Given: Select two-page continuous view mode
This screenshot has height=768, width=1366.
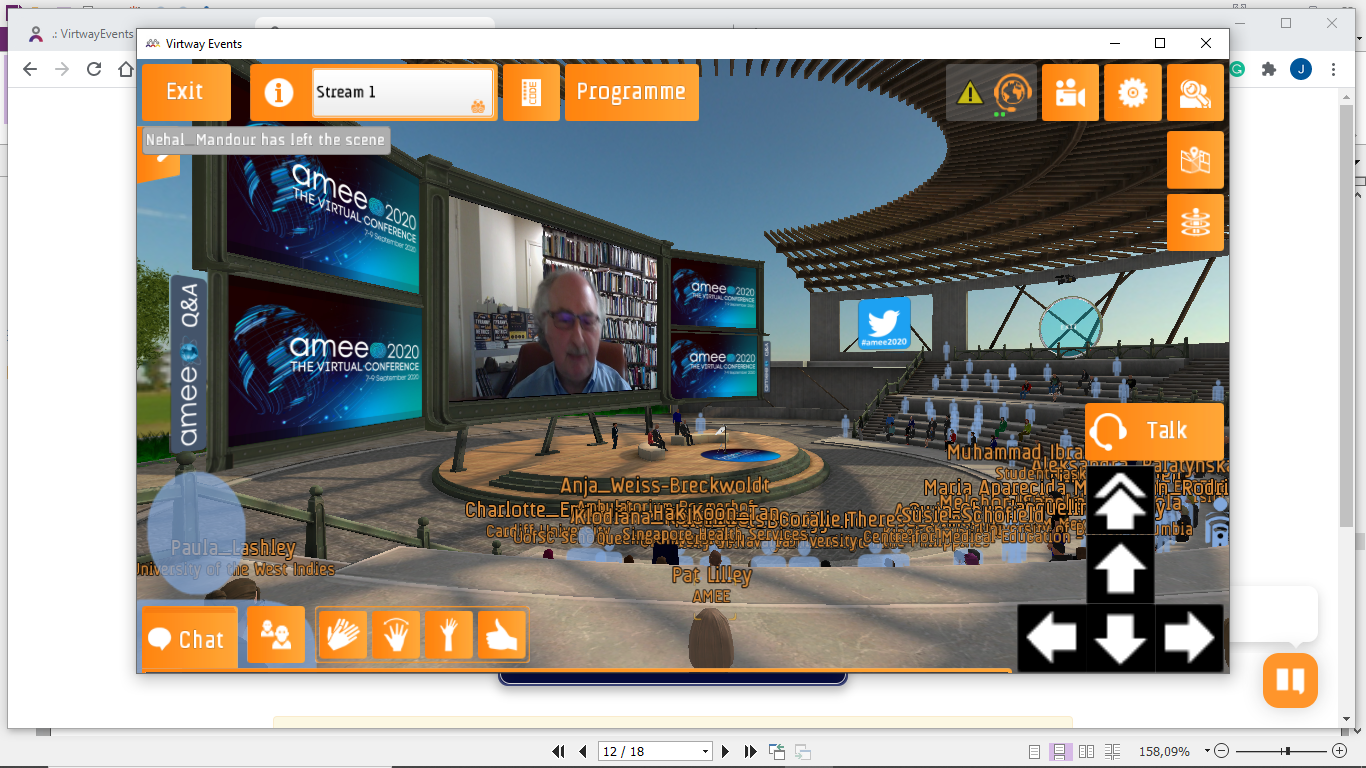Looking at the screenshot, I should (x=1113, y=751).
